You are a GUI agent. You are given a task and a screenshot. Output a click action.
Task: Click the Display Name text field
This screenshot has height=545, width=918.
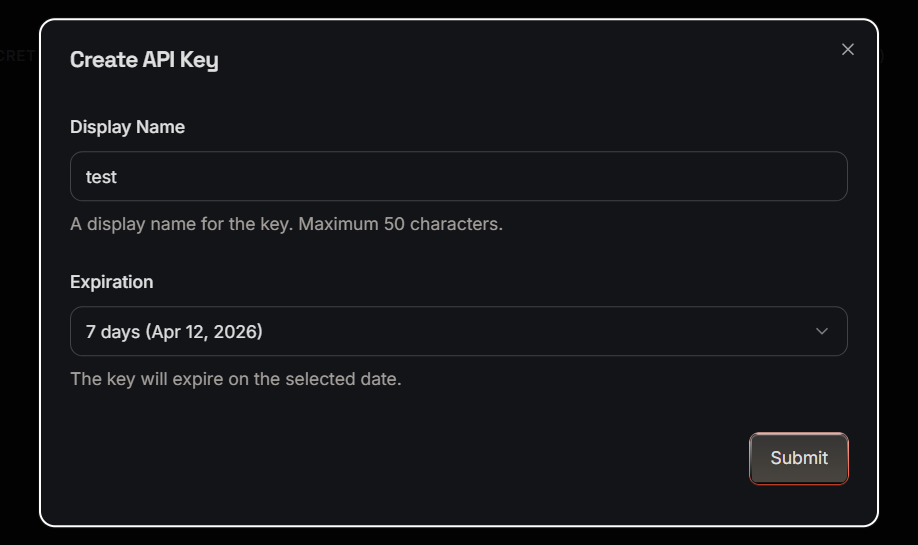tap(458, 176)
